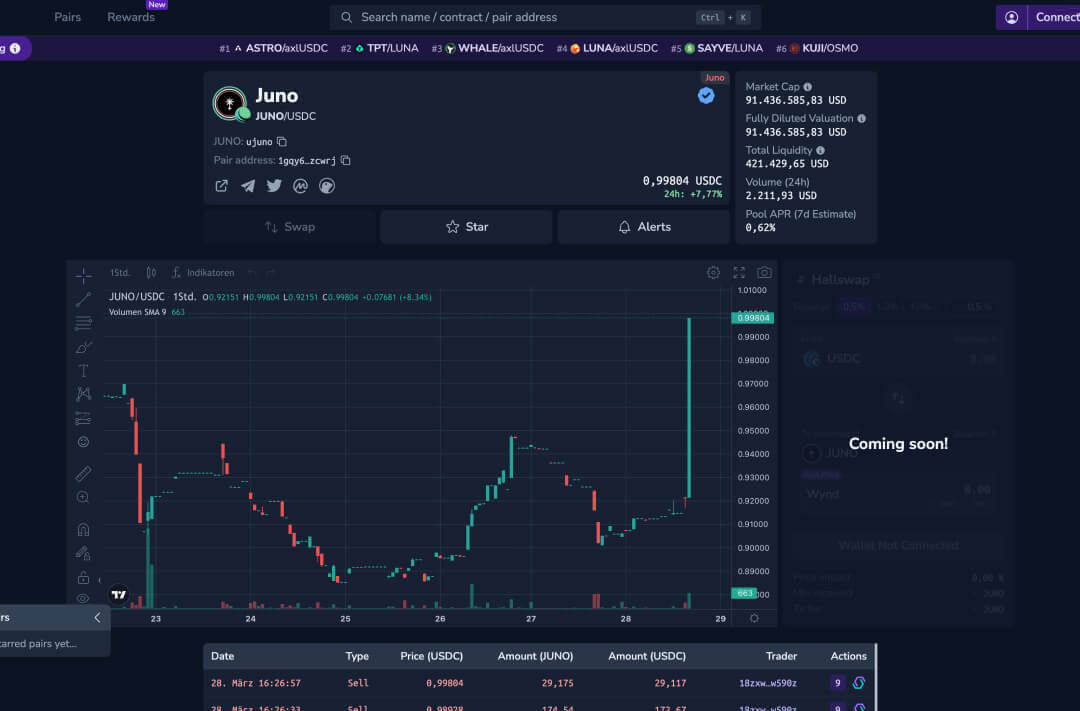Click the search name/contract input field
Screen dimensions: 1080x711
[x=520, y=17]
